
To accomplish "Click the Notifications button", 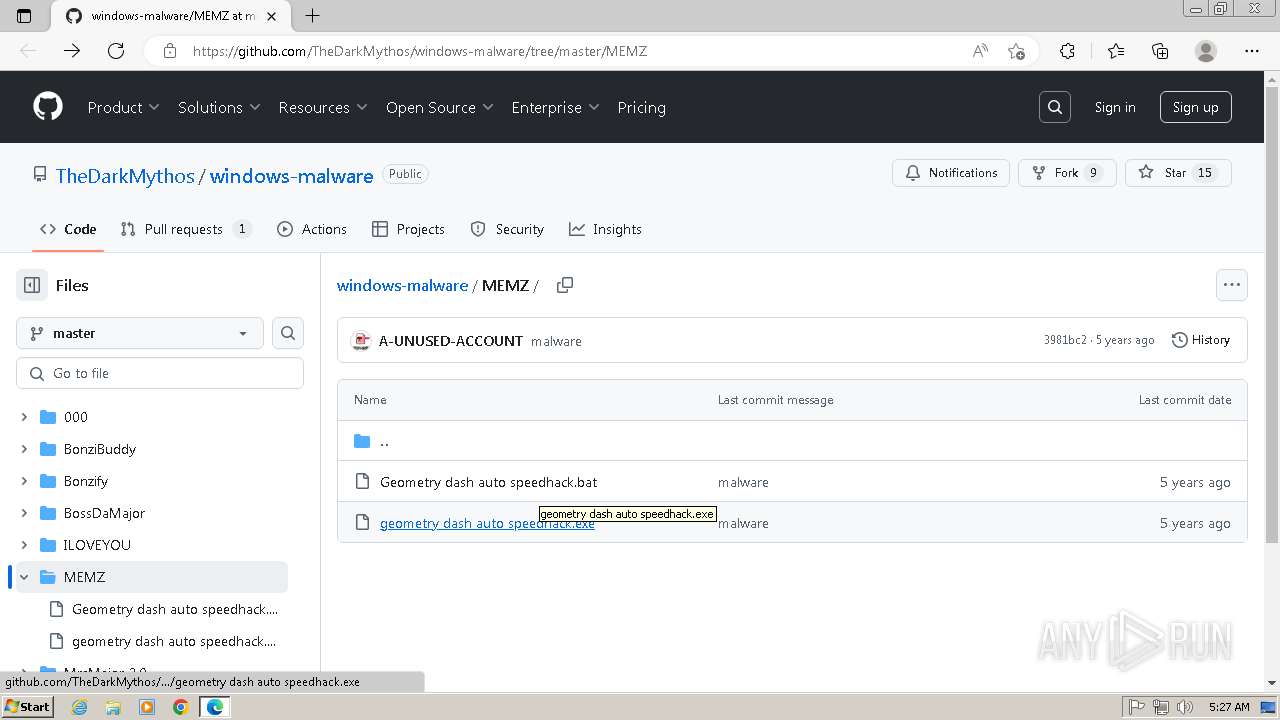I will click(951, 173).
